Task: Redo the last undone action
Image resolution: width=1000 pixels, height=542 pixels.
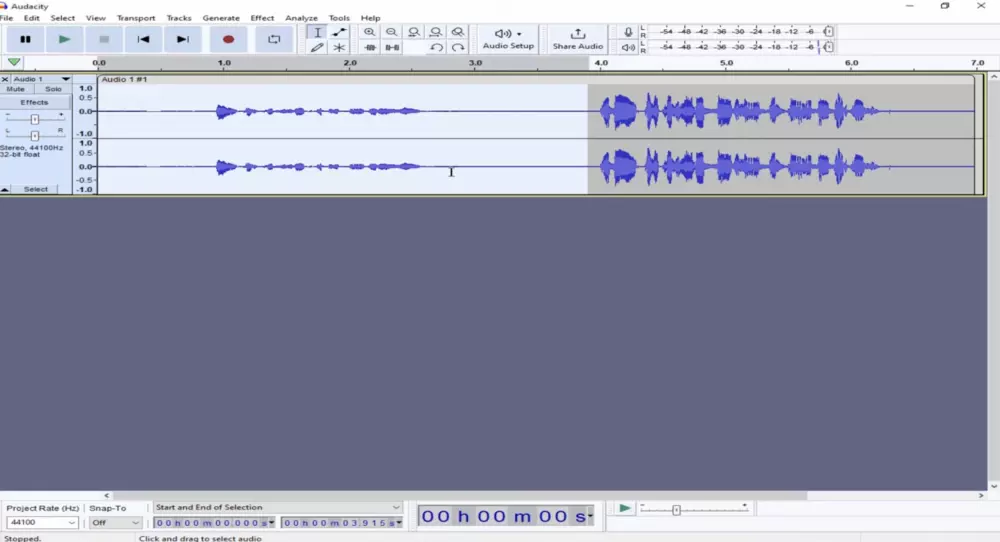Action: (x=458, y=47)
